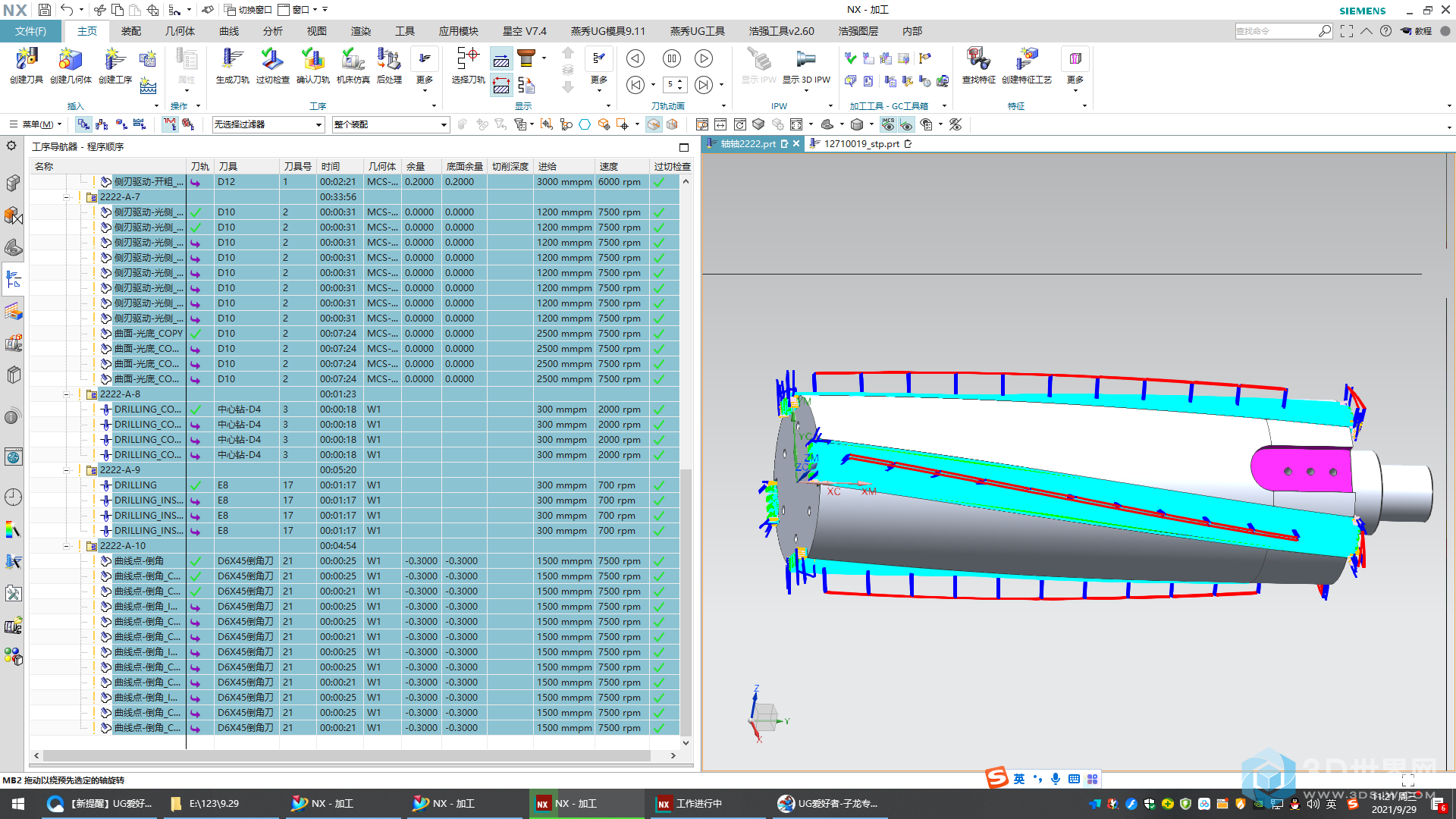Image resolution: width=1456 pixels, height=819 pixels.
Task: Click the Name (名称) column header
Action: pyautogui.click(x=108, y=167)
